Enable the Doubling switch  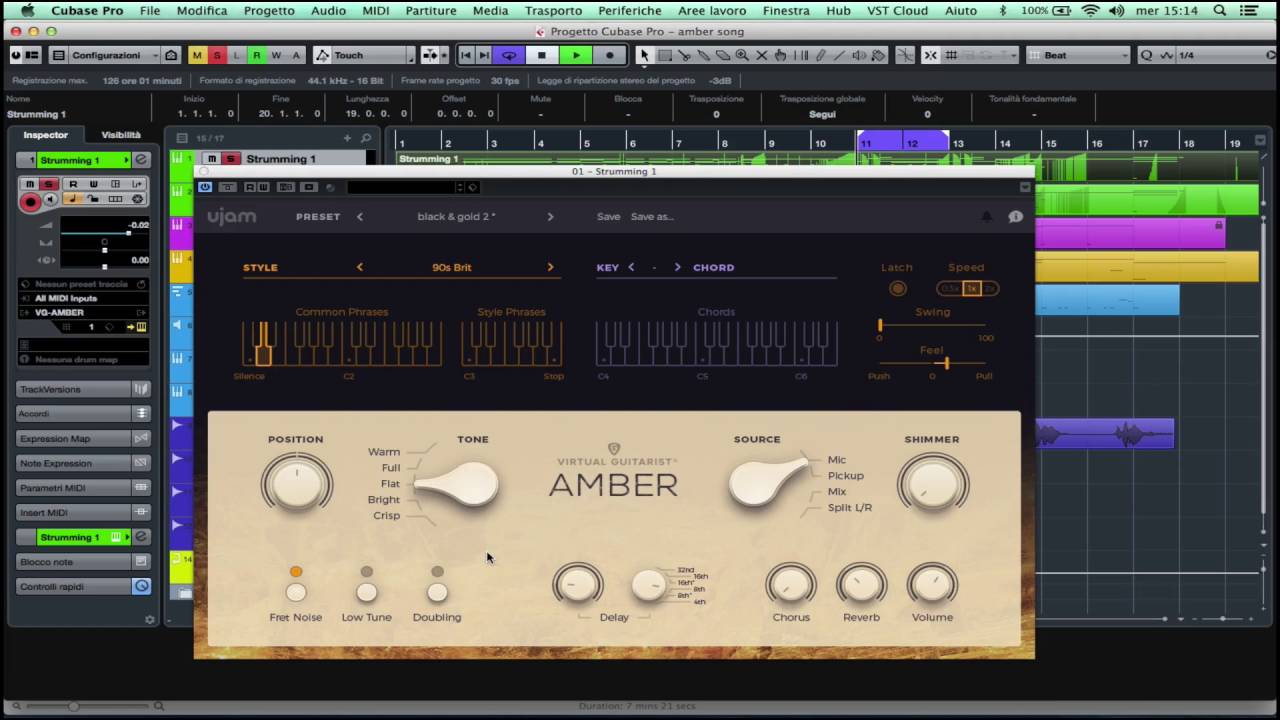tap(437, 593)
